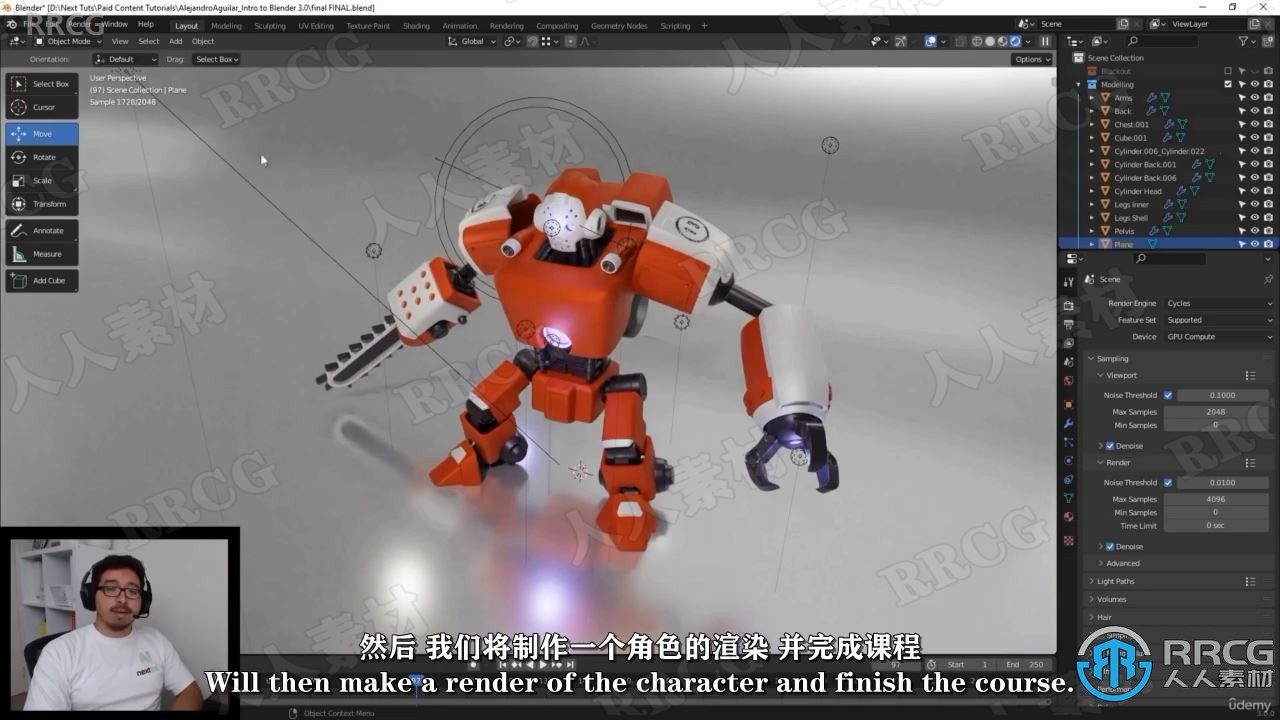Switch to the Shading workspace tab

coord(416,26)
